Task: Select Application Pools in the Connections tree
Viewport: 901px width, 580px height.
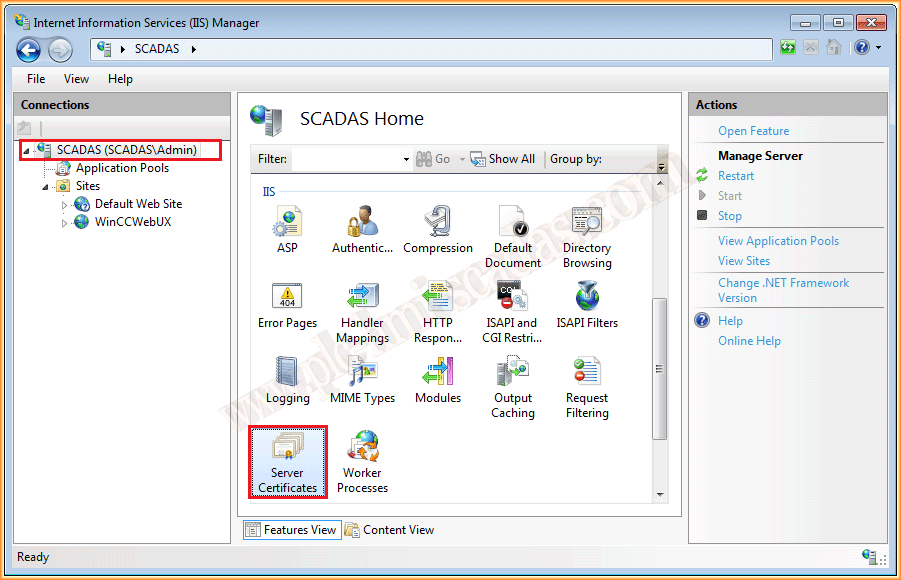Action: coord(122,168)
